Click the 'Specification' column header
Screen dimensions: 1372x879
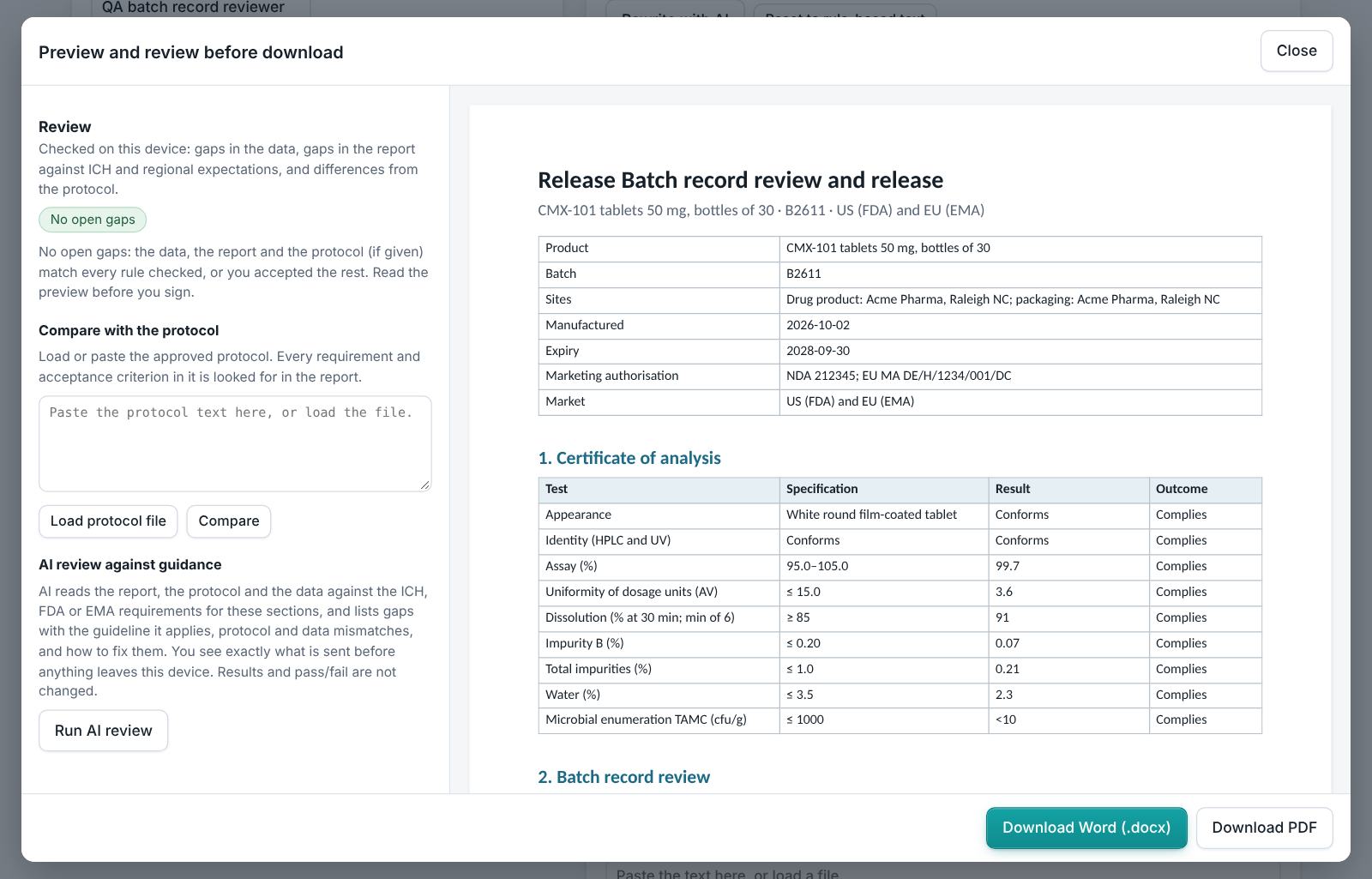pos(821,489)
